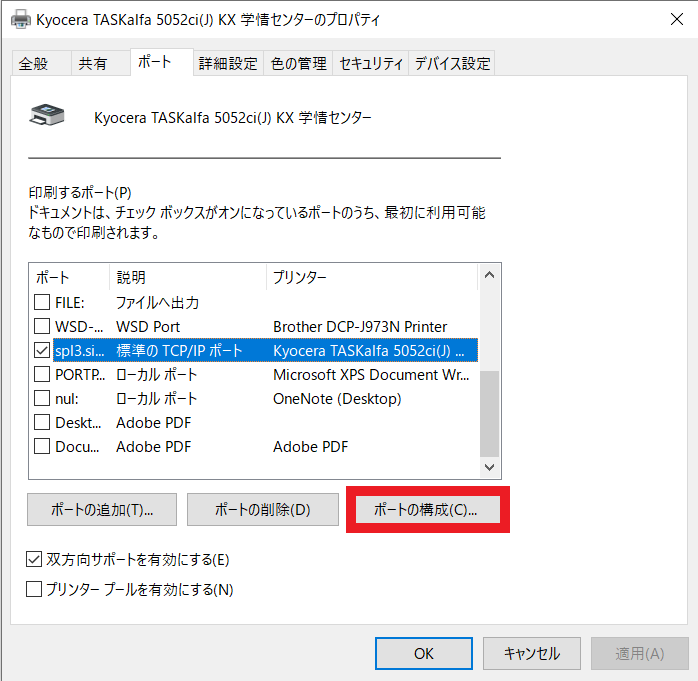Click the プリンター column header

[372, 277]
